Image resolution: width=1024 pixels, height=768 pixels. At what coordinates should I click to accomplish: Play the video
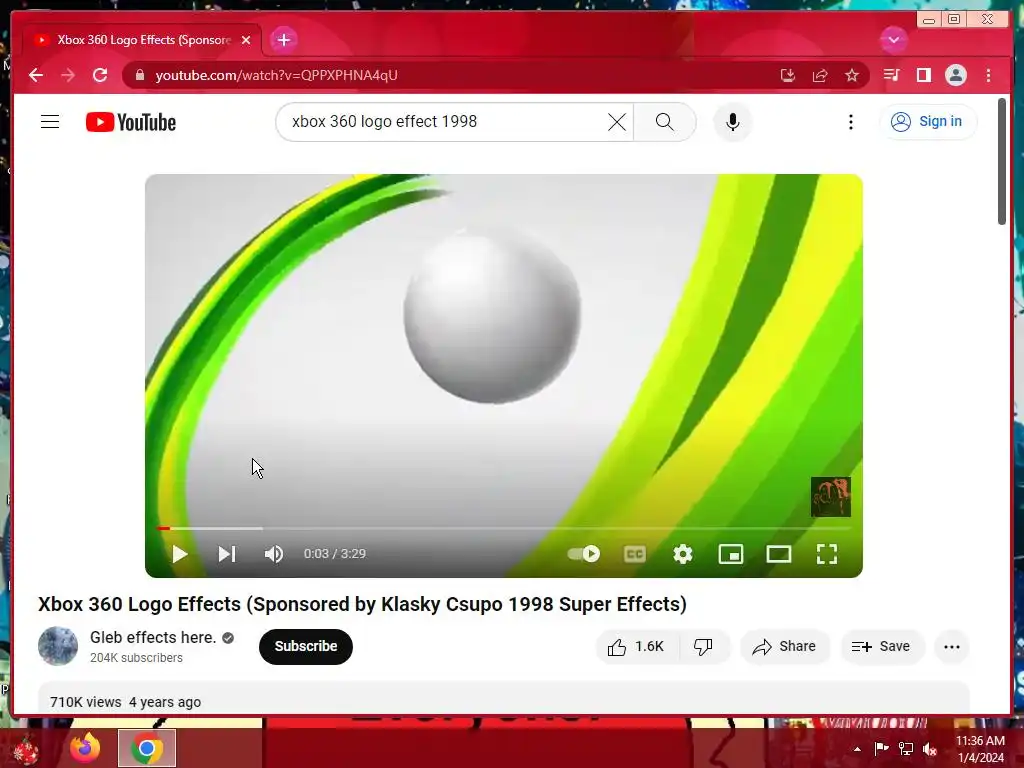(180, 554)
